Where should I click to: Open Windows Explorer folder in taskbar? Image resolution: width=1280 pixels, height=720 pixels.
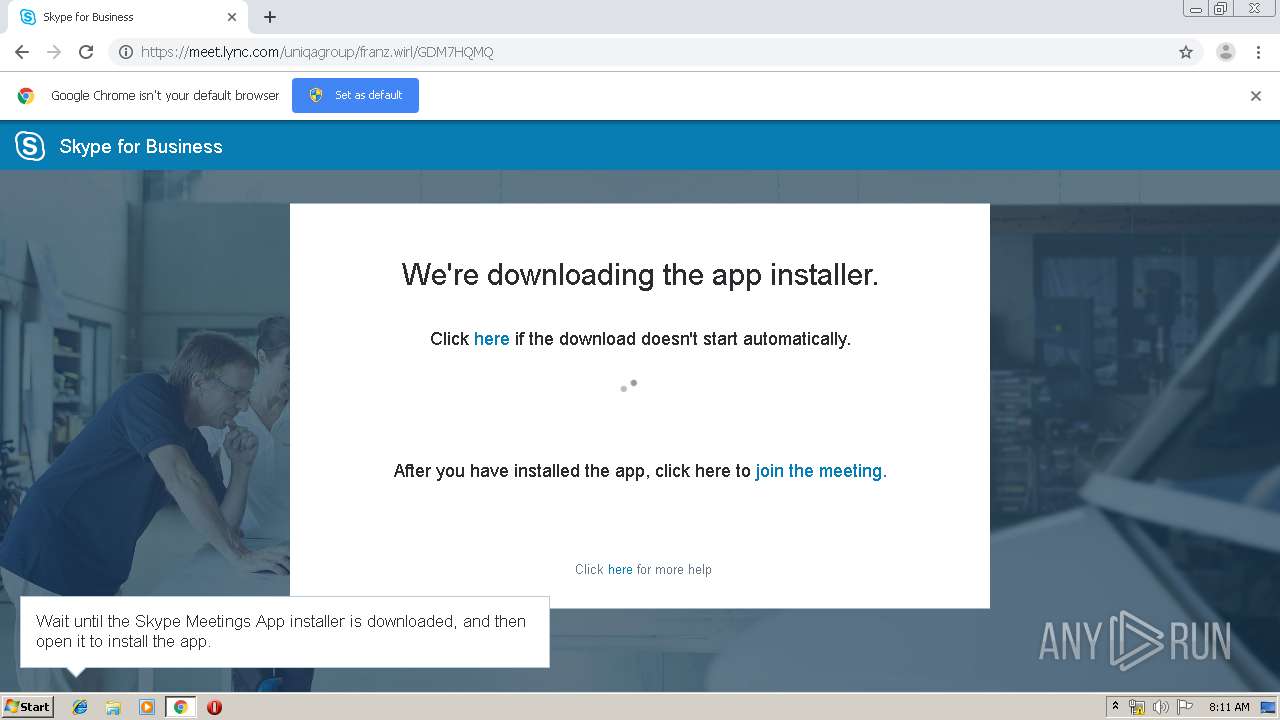(x=113, y=707)
